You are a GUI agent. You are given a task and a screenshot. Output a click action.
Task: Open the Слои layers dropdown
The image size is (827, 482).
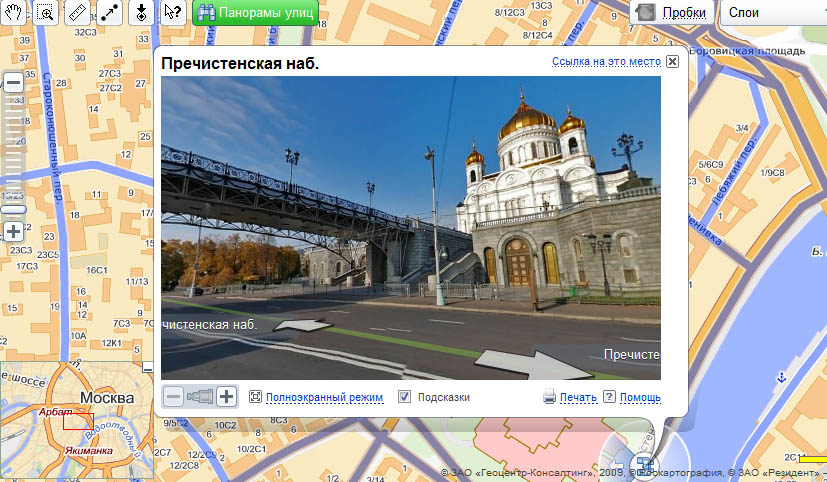(x=773, y=12)
